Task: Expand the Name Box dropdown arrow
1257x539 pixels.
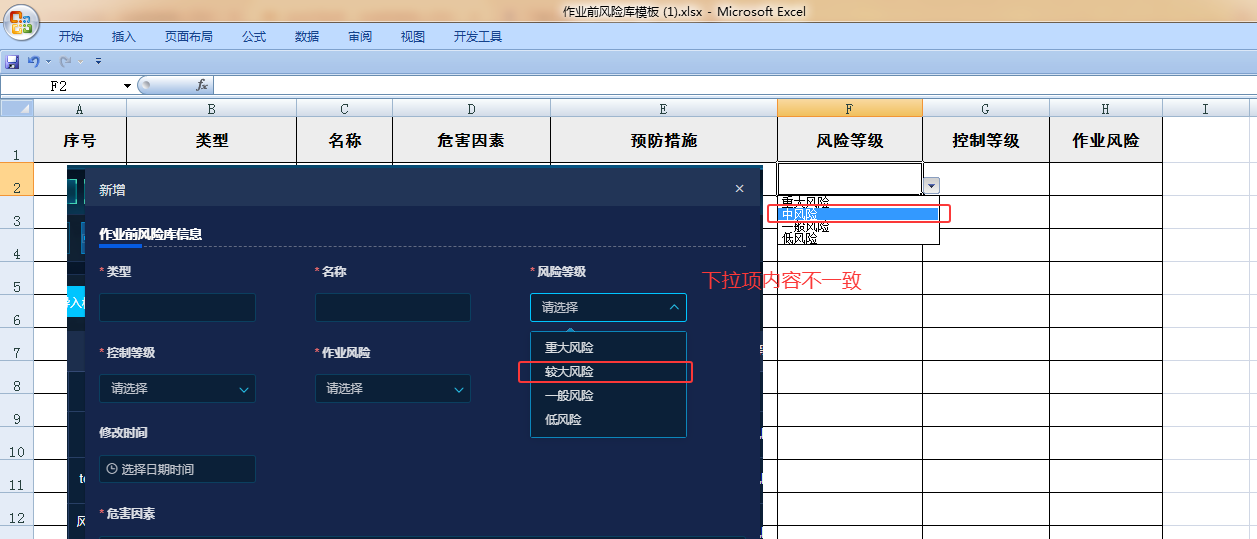Action: (x=127, y=86)
